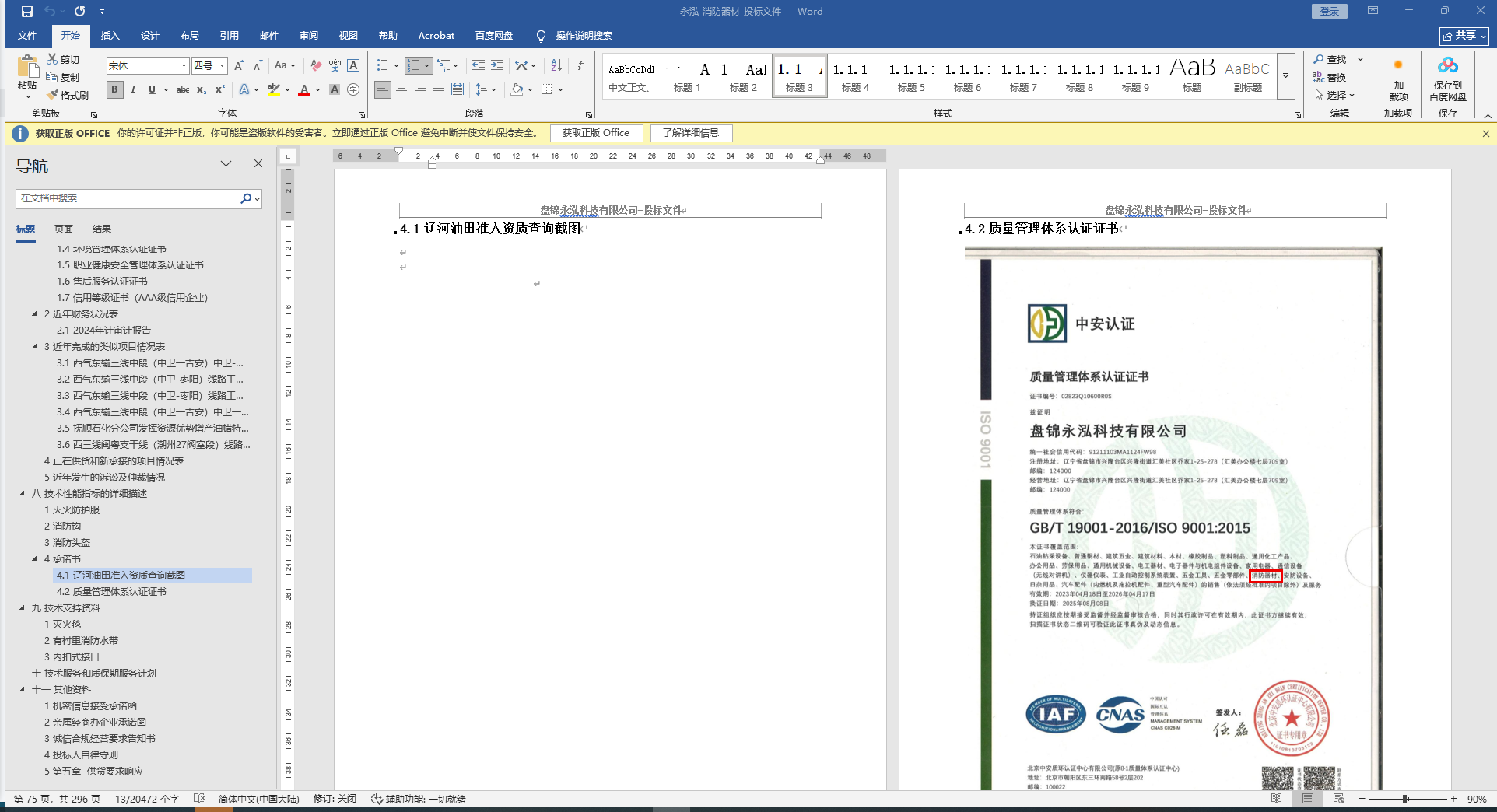This screenshot has height=812, width=1497.
Task: Open the Change Case (Aa) dropdown
Action: pos(285,65)
